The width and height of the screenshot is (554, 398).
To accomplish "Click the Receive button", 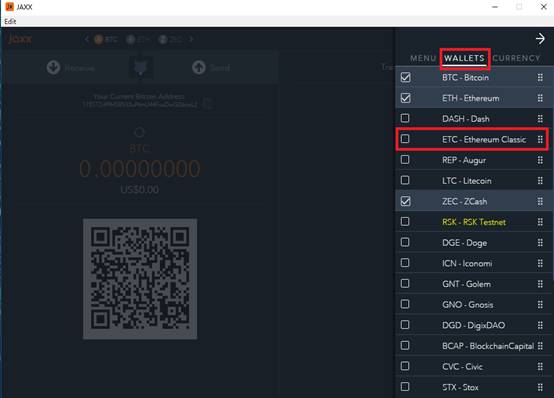I will (70, 67).
